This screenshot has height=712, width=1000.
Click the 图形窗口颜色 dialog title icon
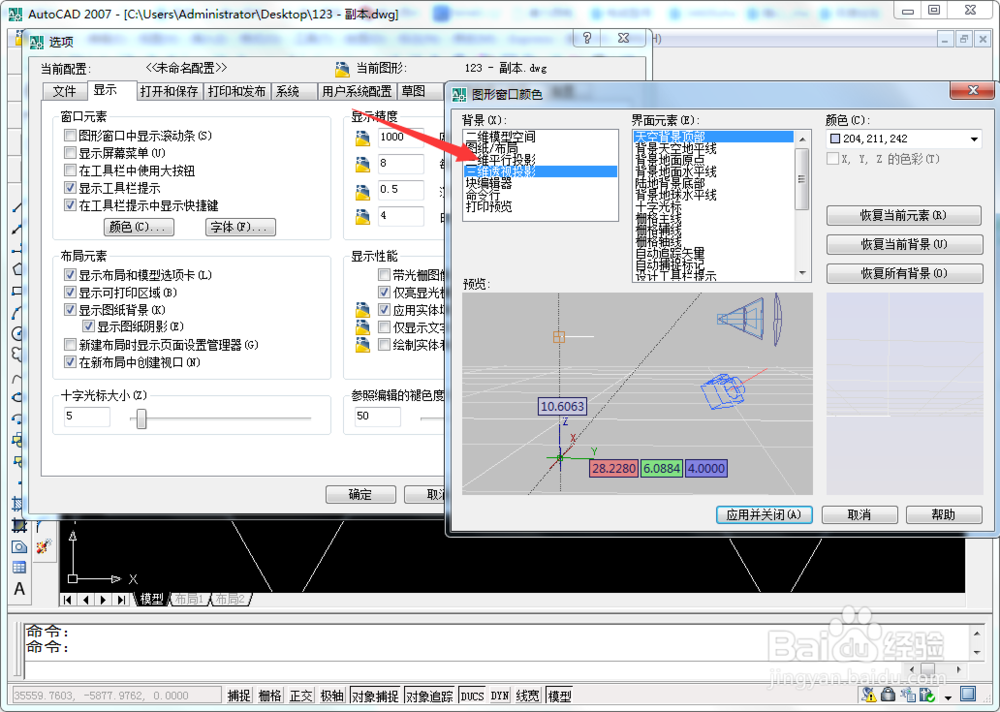[459, 95]
